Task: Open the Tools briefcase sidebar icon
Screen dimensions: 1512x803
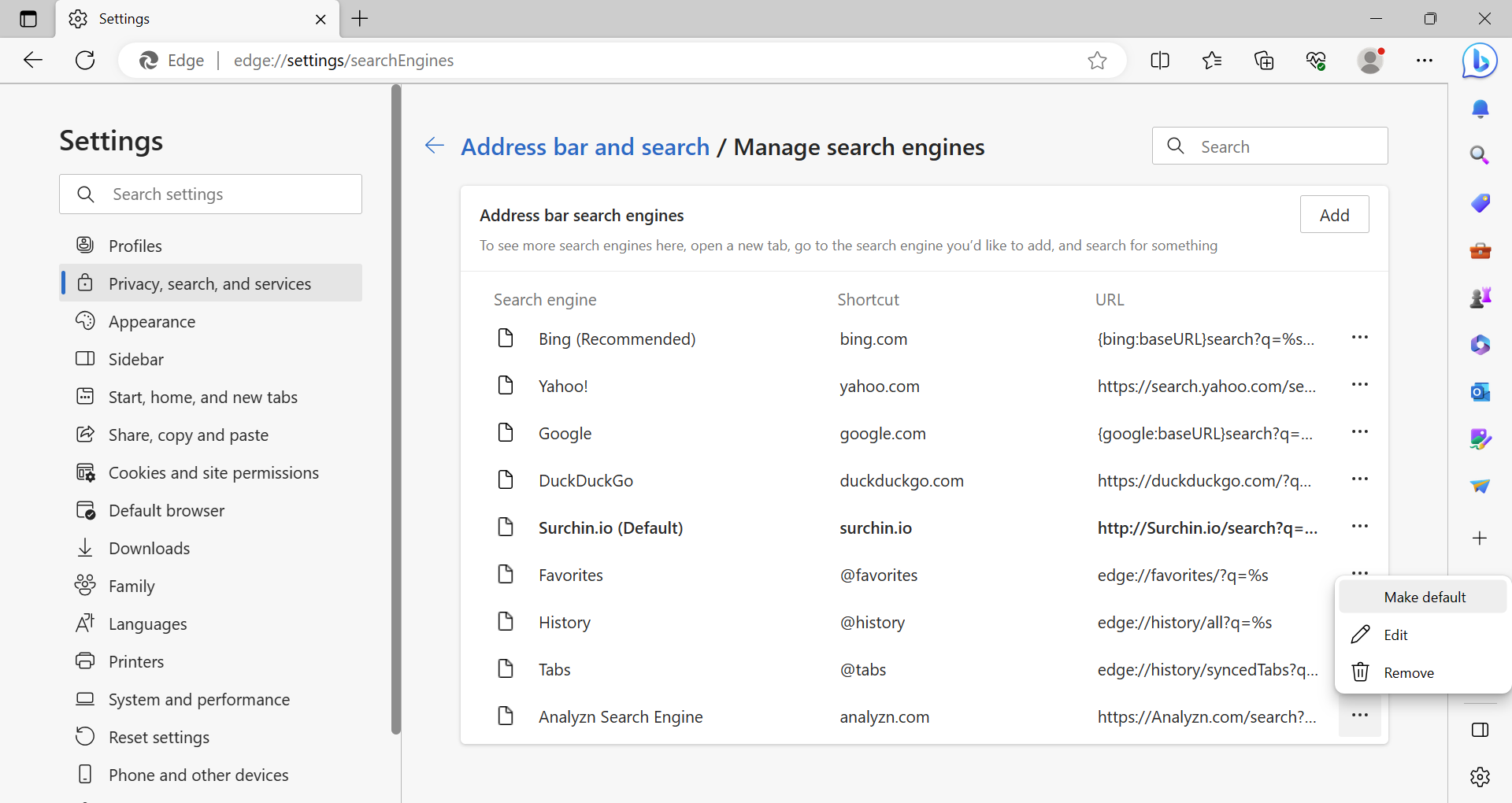Action: coord(1480,250)
